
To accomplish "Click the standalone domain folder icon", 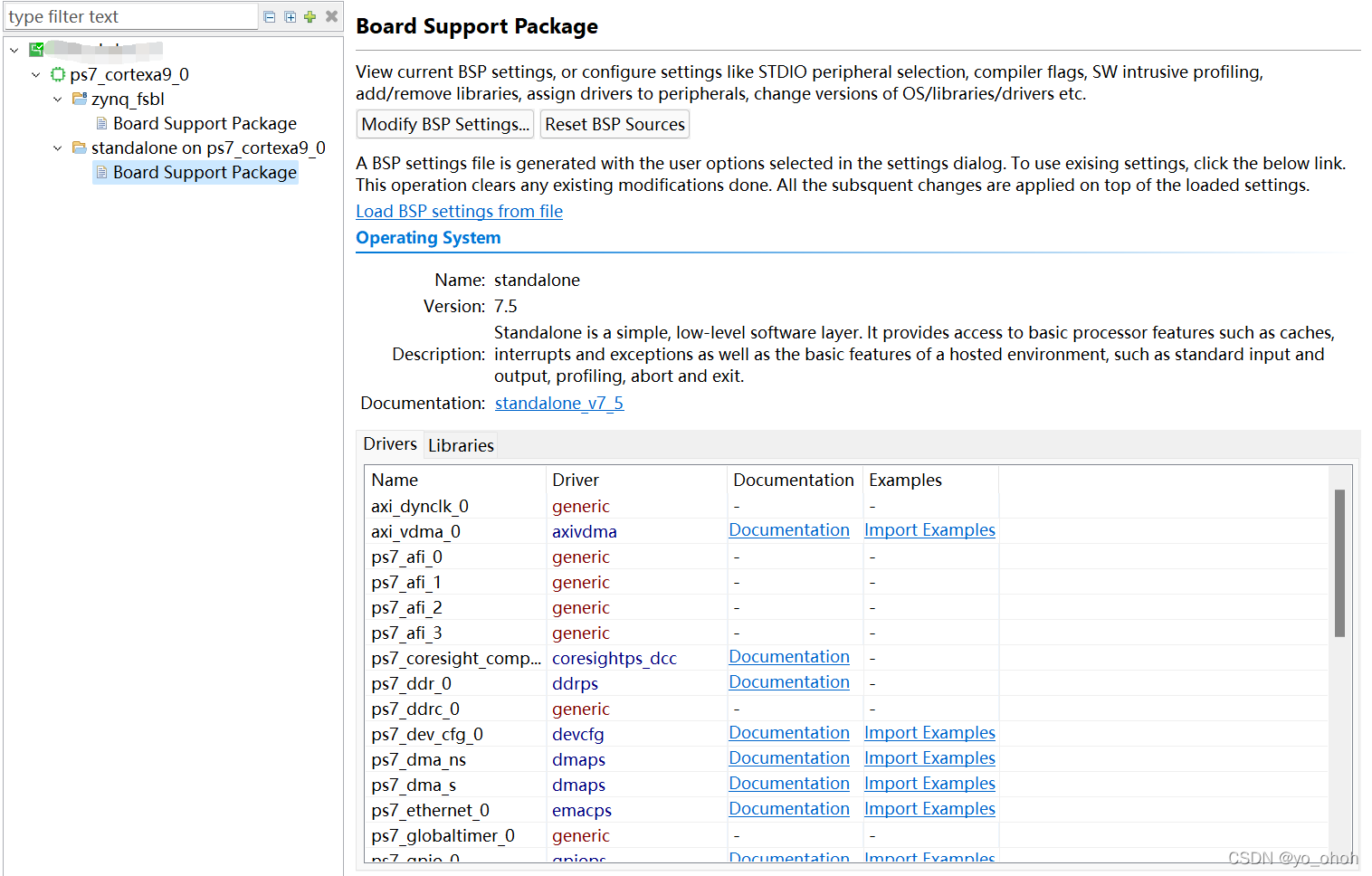I will coord(80,148).
